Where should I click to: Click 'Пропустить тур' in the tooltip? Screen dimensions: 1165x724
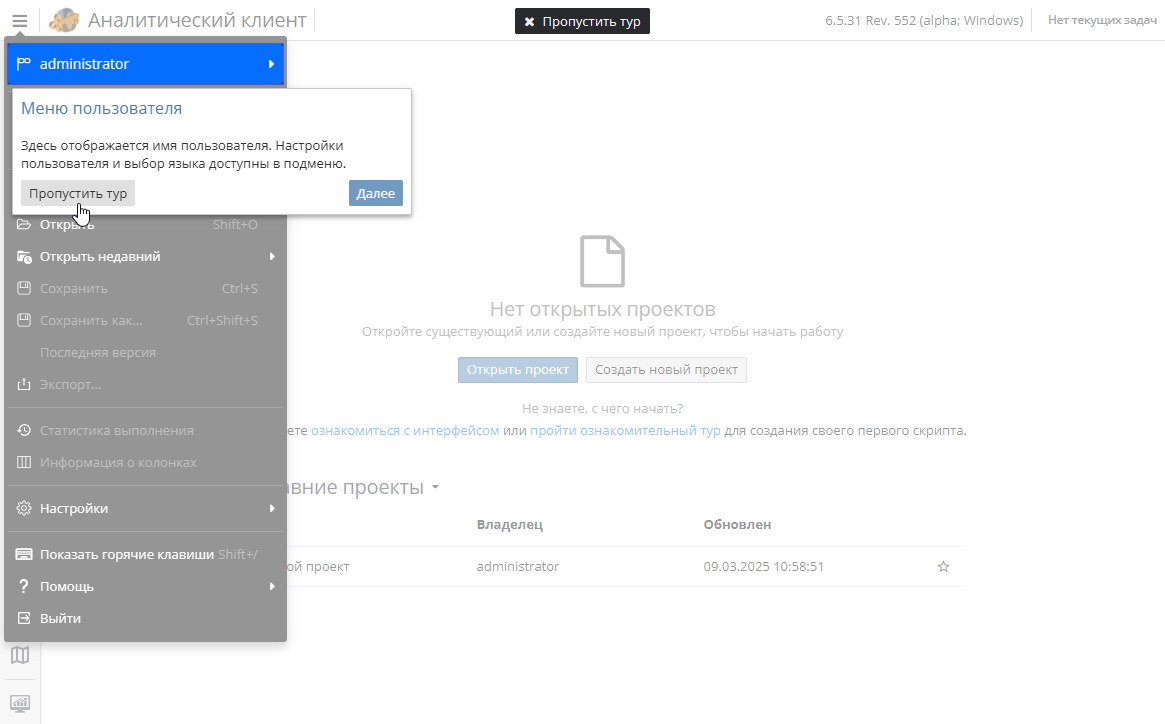pos(78,193)
